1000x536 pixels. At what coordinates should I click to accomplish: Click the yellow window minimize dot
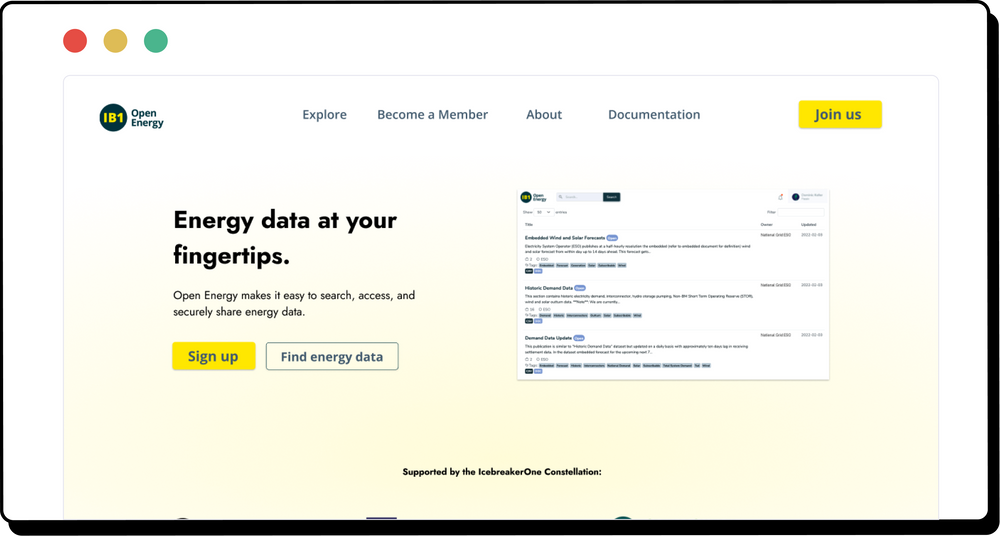pyautogui.click(x=115, y=41)
